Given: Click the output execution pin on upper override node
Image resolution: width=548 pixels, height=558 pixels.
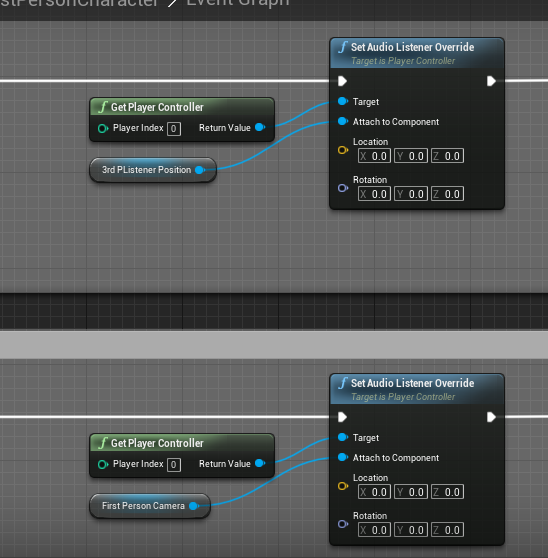Looking at the screenshot, I should pos(491,81).
